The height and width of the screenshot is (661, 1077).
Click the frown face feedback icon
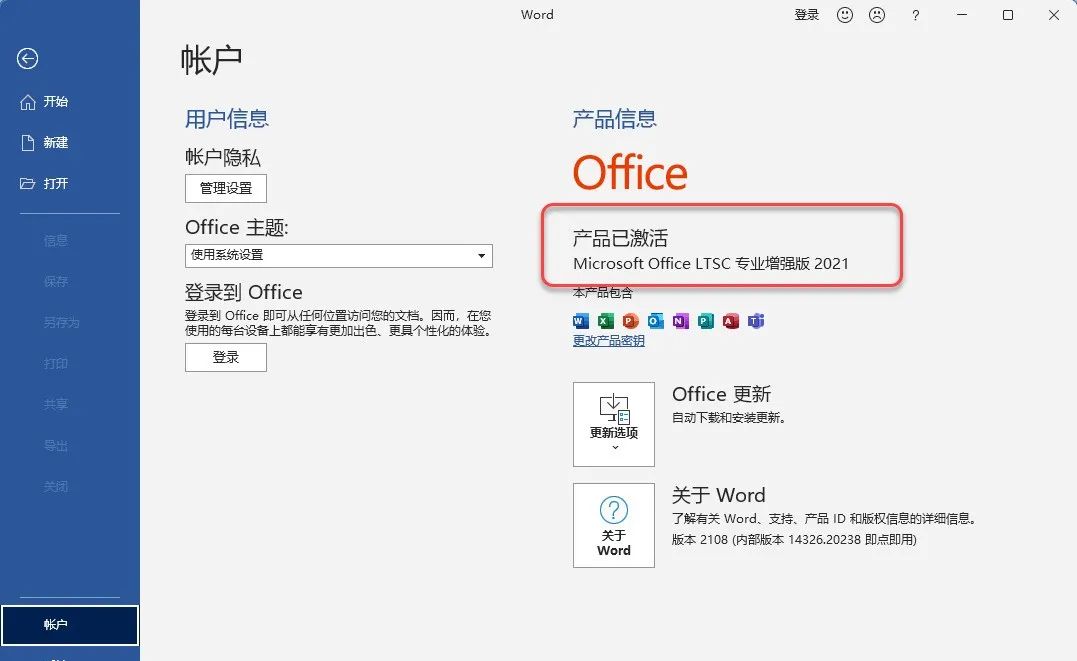[x=877, y=15]
